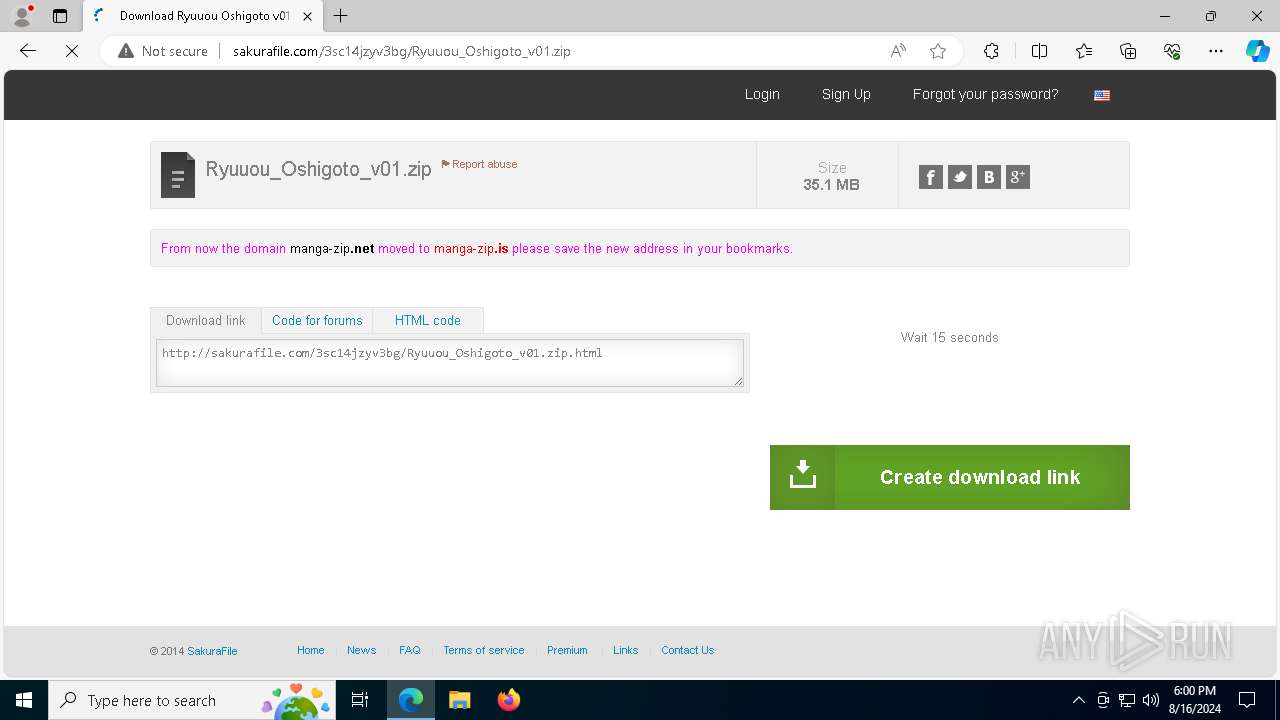Open notification center icon

pos(1247,700)
